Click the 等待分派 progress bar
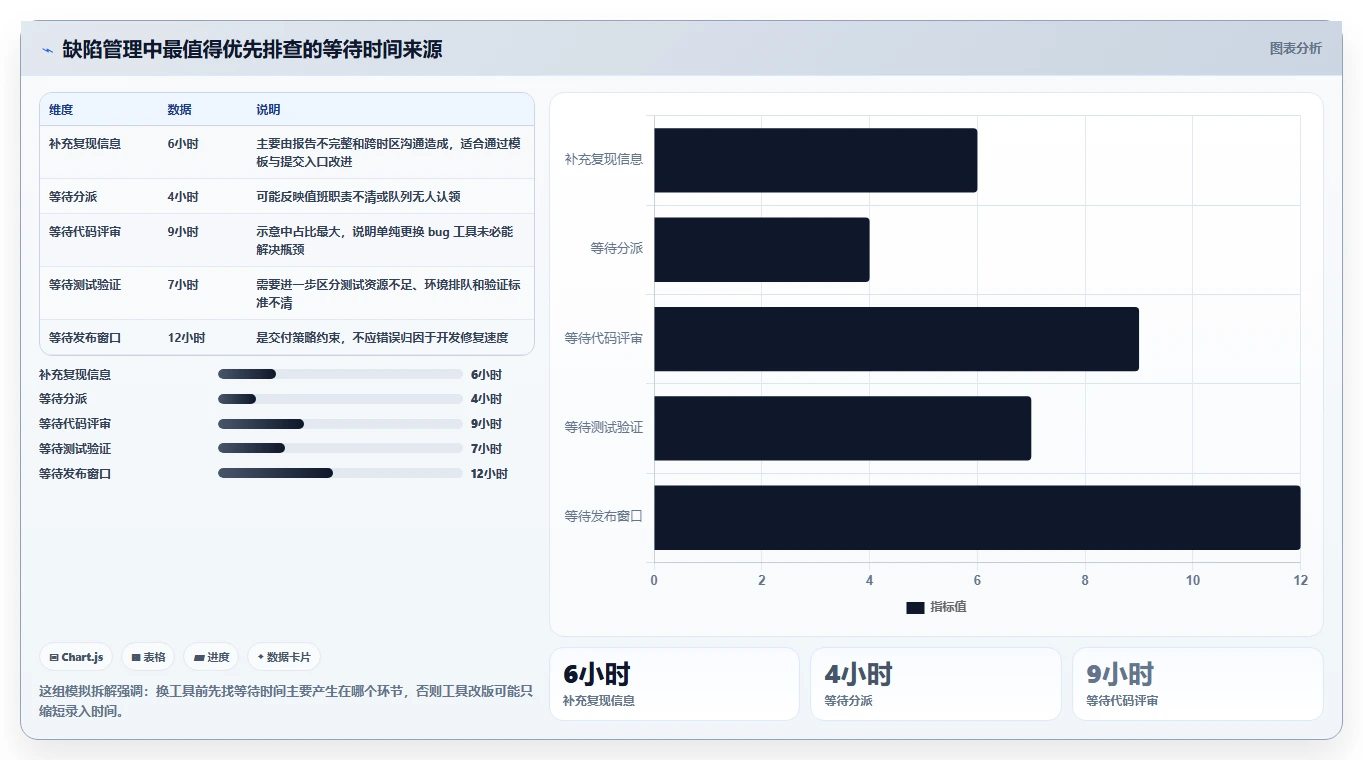Image resolution: width=1363 pixels, height=760 pixels. click(x=340, y=399)
